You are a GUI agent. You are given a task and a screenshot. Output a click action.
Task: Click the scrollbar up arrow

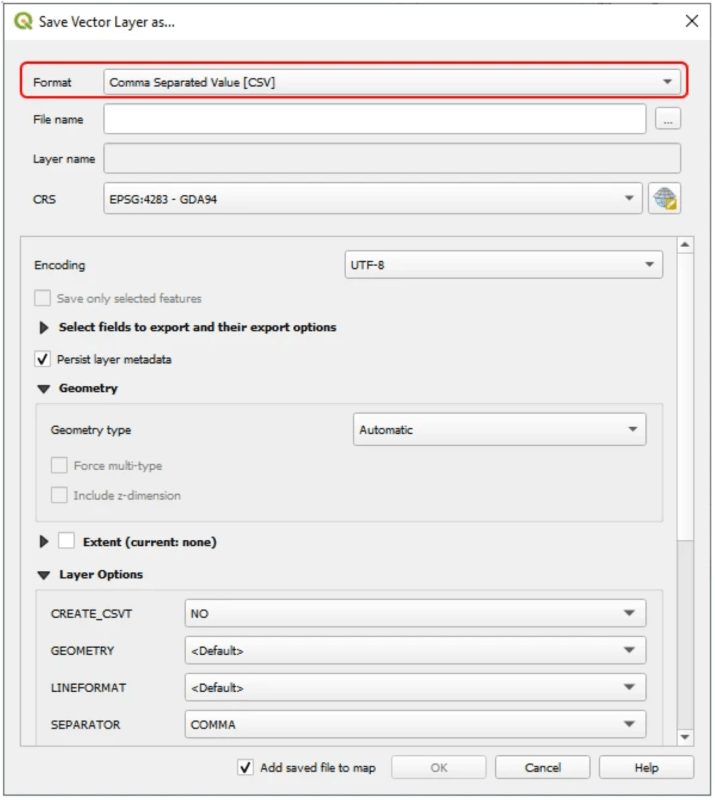pyautogui.click(x=685, y=245)
